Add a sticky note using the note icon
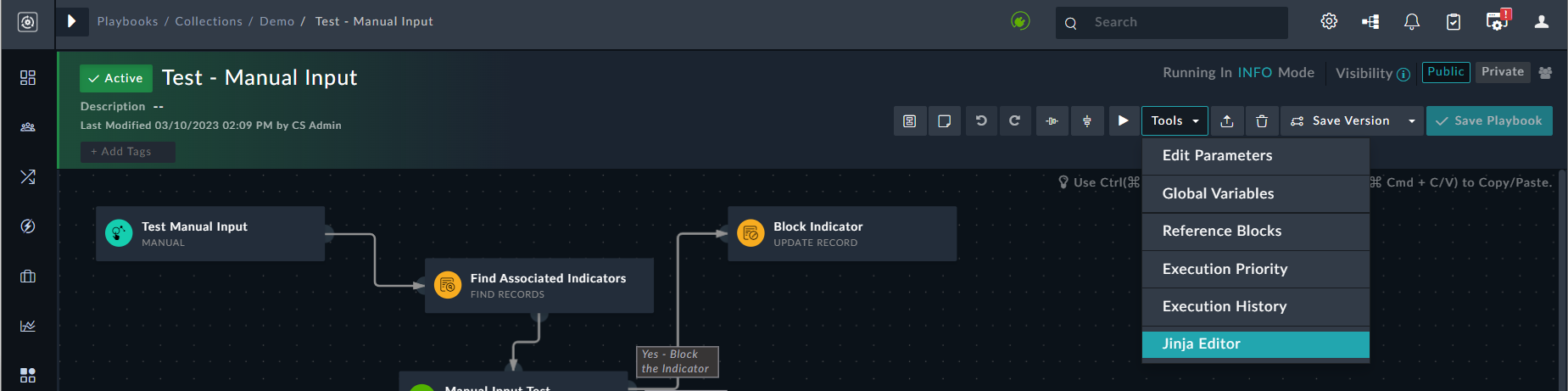This screenshot has height=391, width=1568. tap(944, 121)
